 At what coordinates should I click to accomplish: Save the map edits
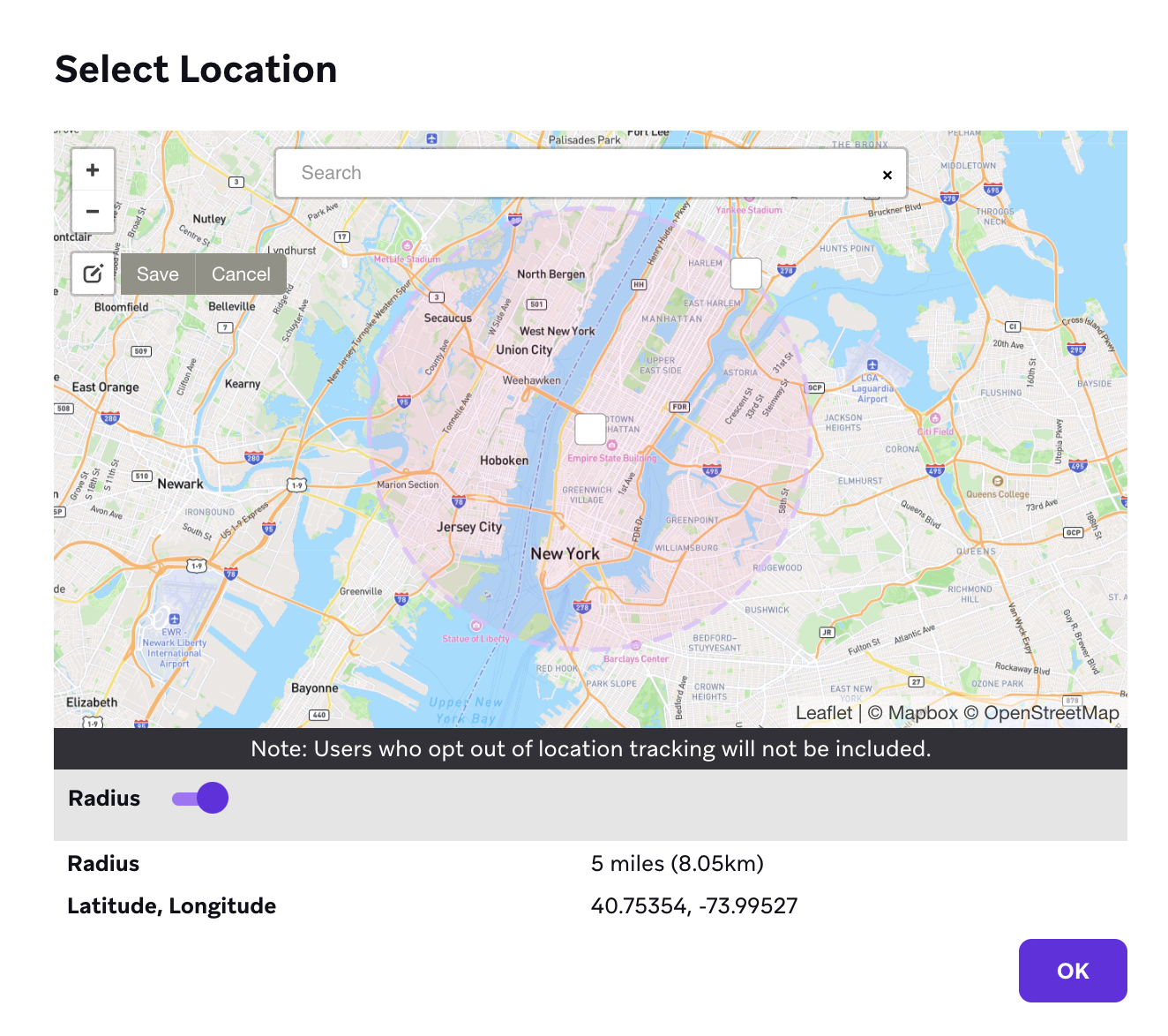158,274
